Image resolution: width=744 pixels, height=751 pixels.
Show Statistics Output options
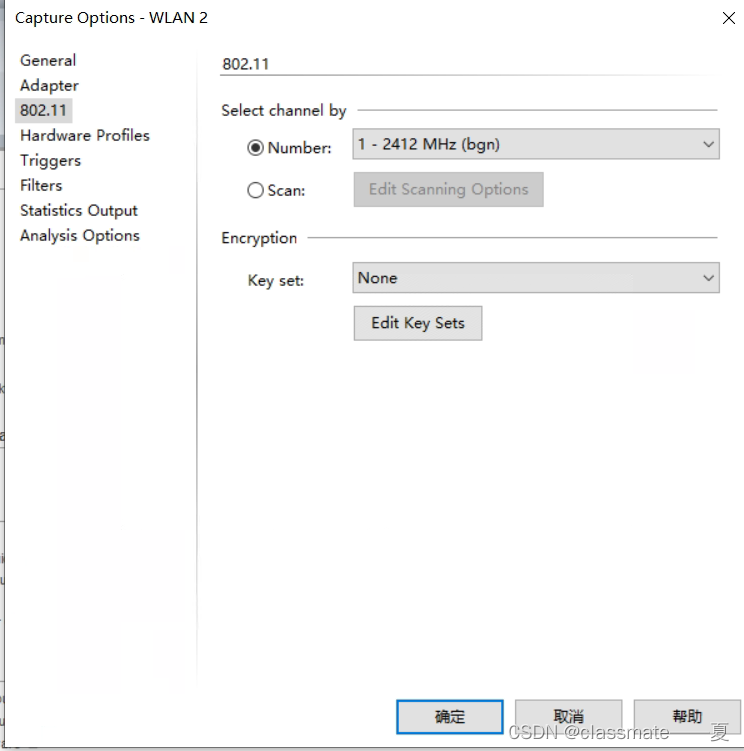coord(79,210)
